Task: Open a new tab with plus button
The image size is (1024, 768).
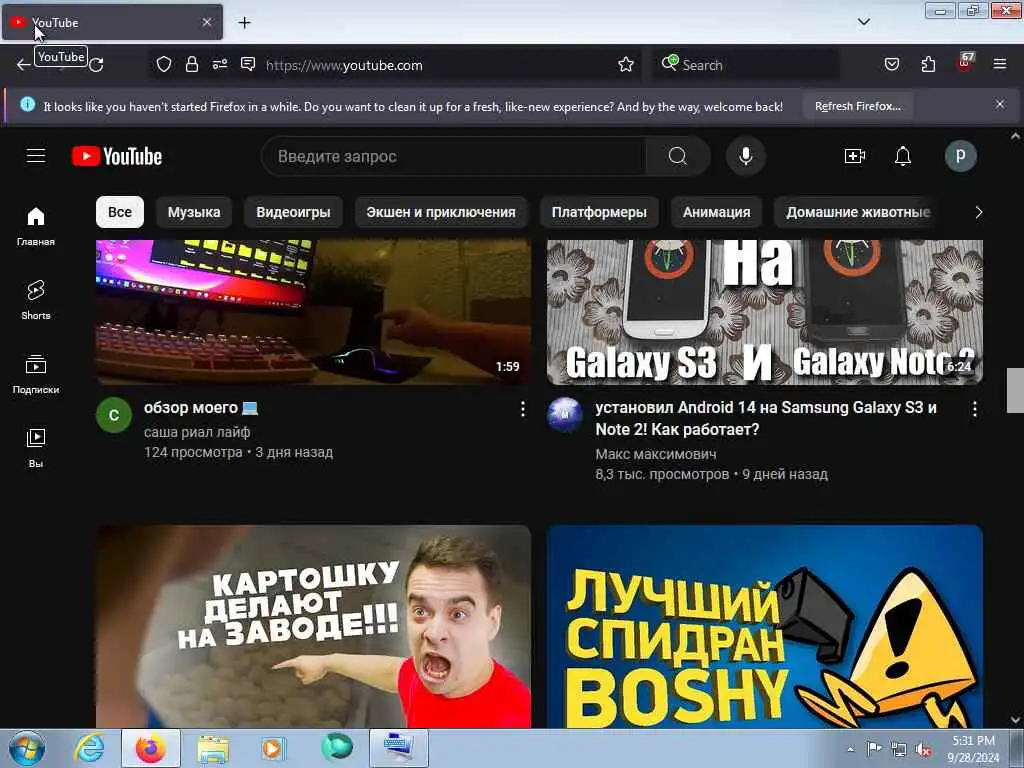Action: [x=244, y=22]
